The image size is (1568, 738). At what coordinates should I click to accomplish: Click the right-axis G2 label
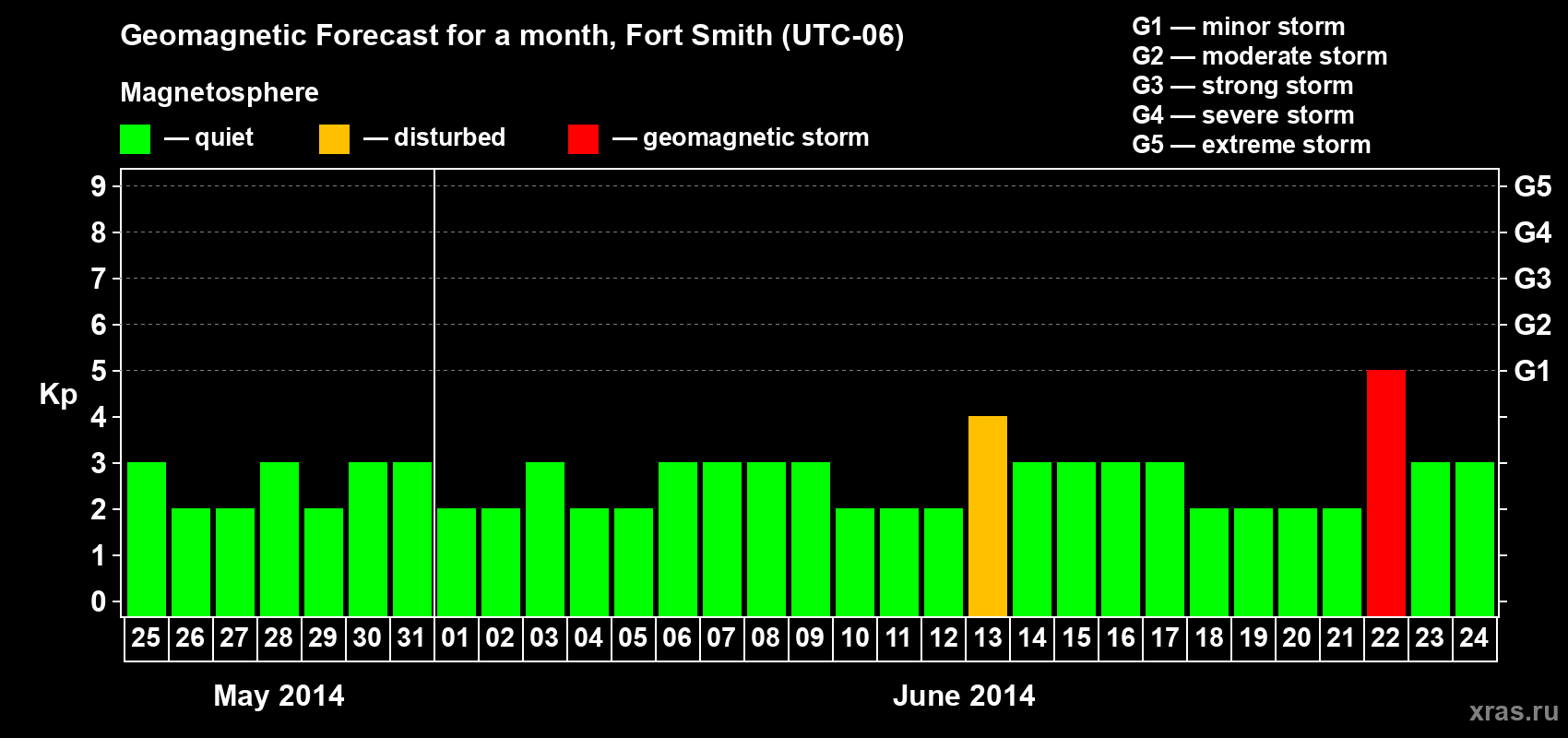(1532, 325)
